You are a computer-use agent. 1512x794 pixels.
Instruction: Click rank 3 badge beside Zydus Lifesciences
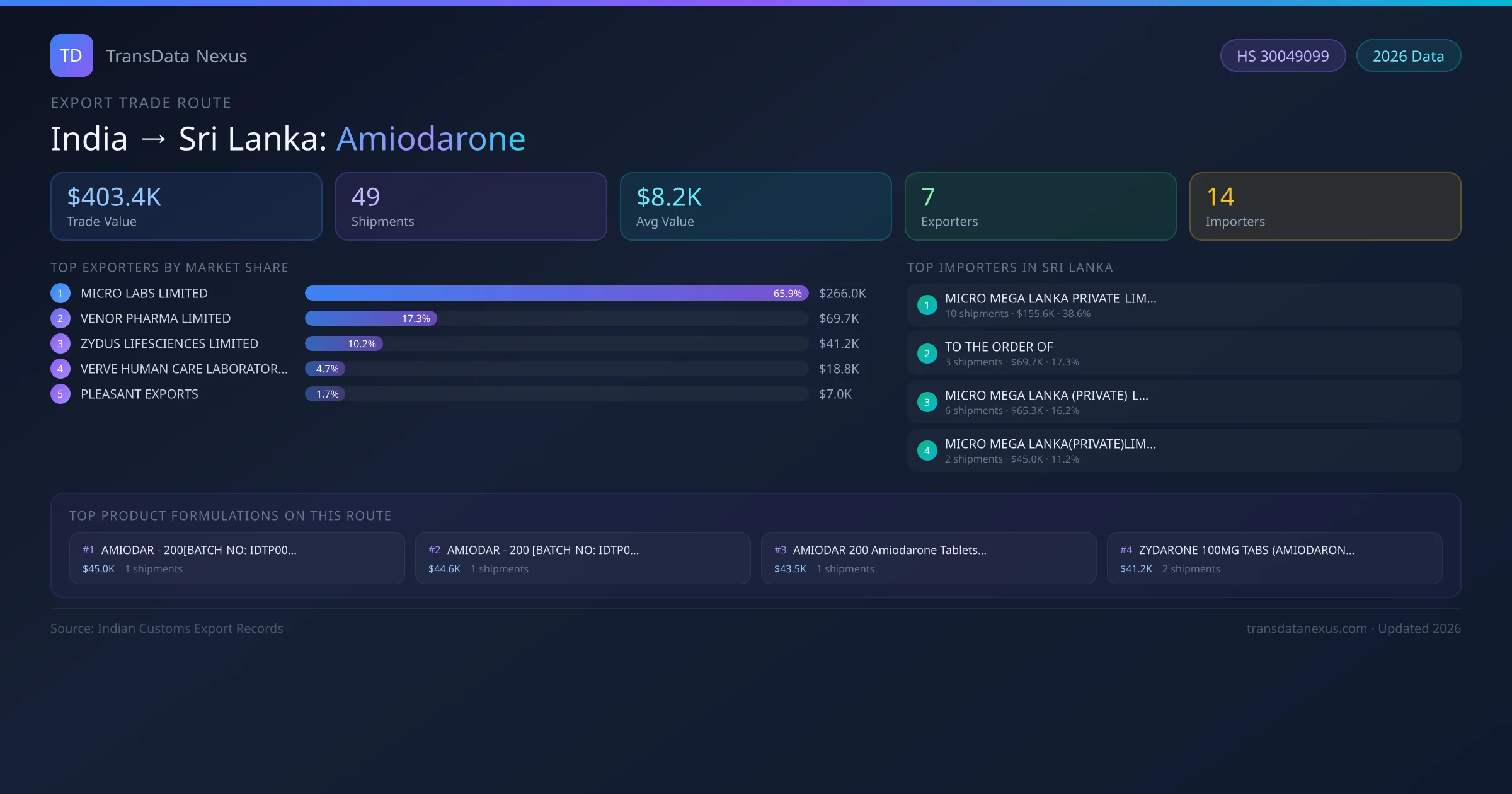click(60, 343)
